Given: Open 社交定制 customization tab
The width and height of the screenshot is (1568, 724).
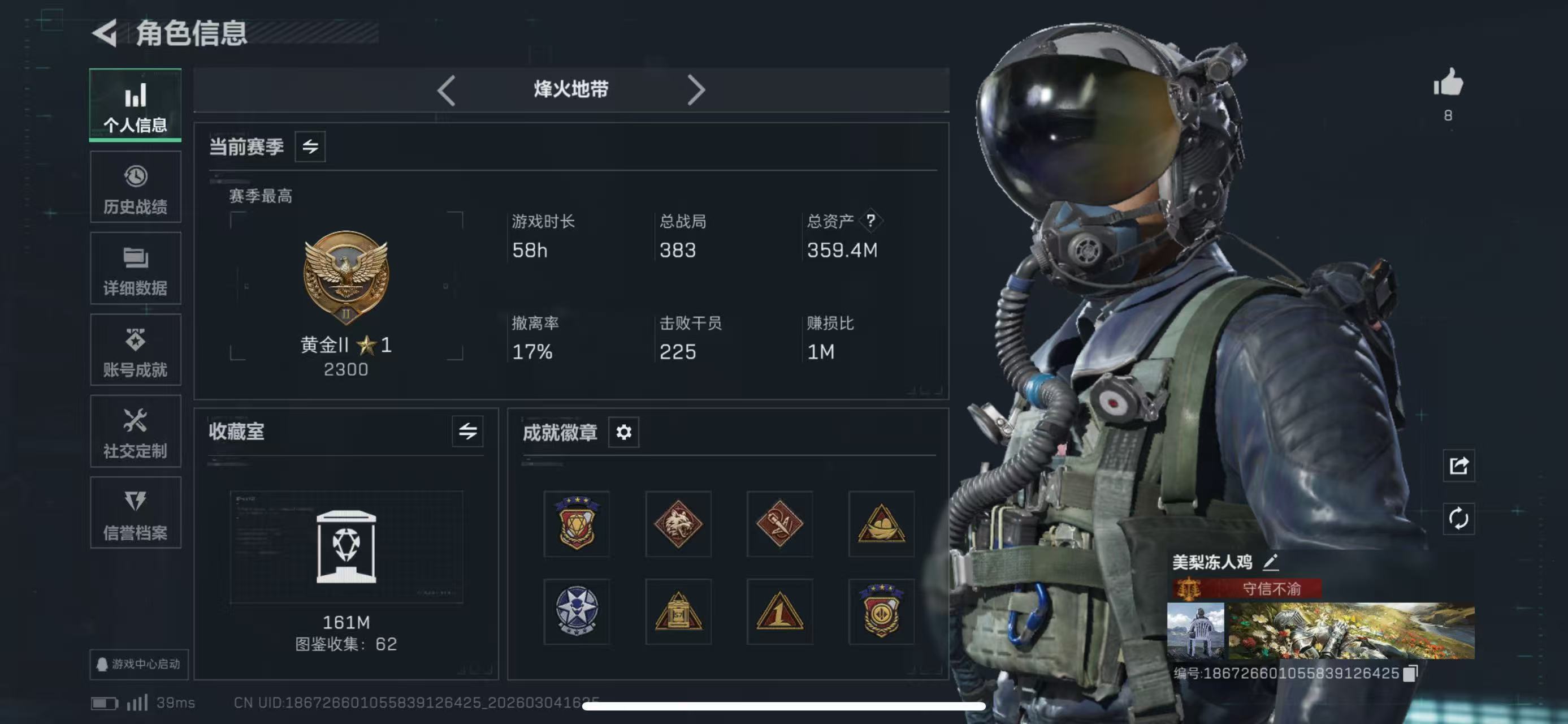Looking at the screenshot, I should pos(135,432).
